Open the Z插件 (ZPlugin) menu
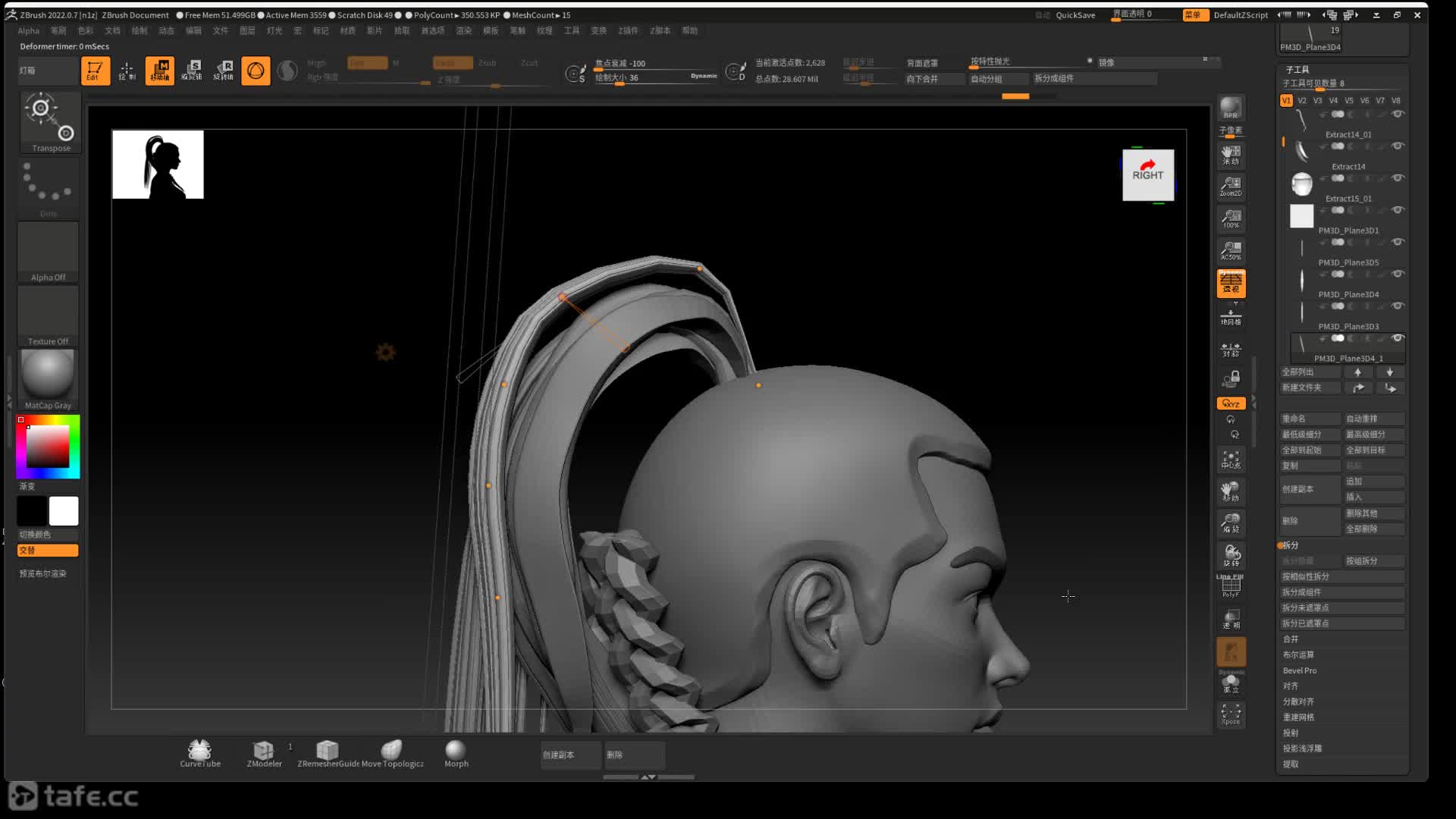 628,31
